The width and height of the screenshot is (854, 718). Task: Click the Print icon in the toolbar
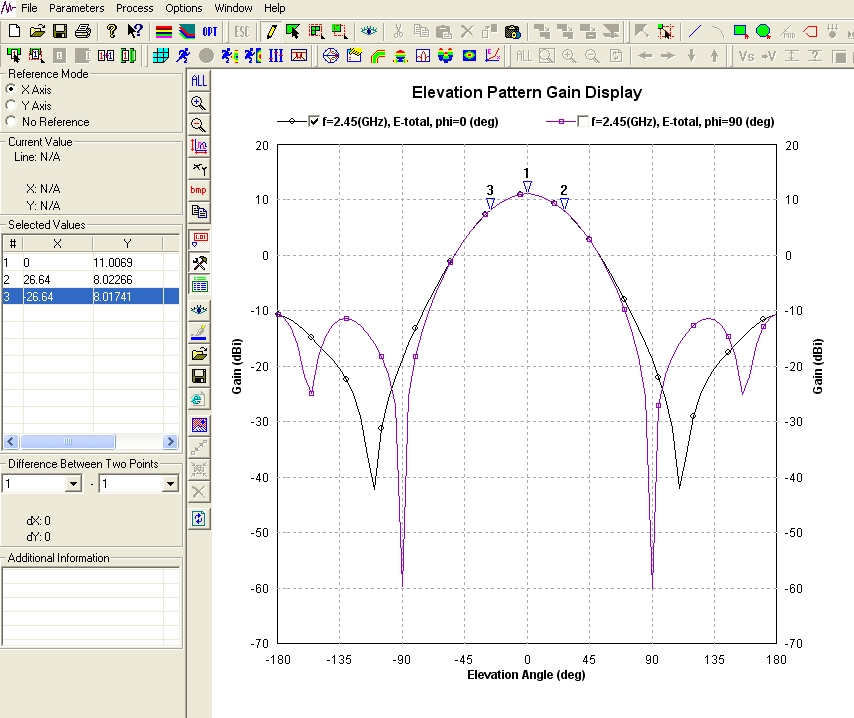82,31
